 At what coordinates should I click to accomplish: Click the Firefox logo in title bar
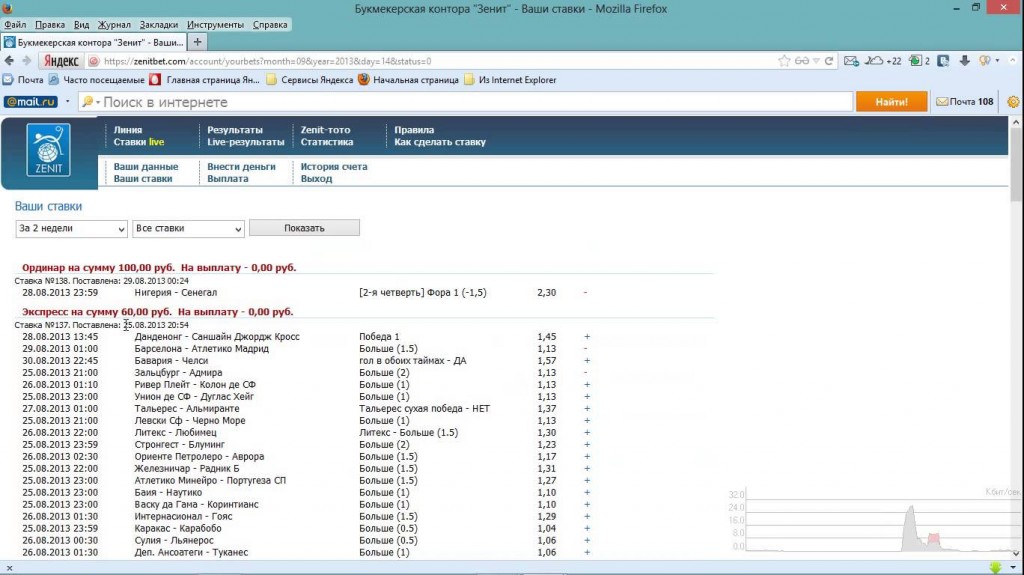coord(7,8)
